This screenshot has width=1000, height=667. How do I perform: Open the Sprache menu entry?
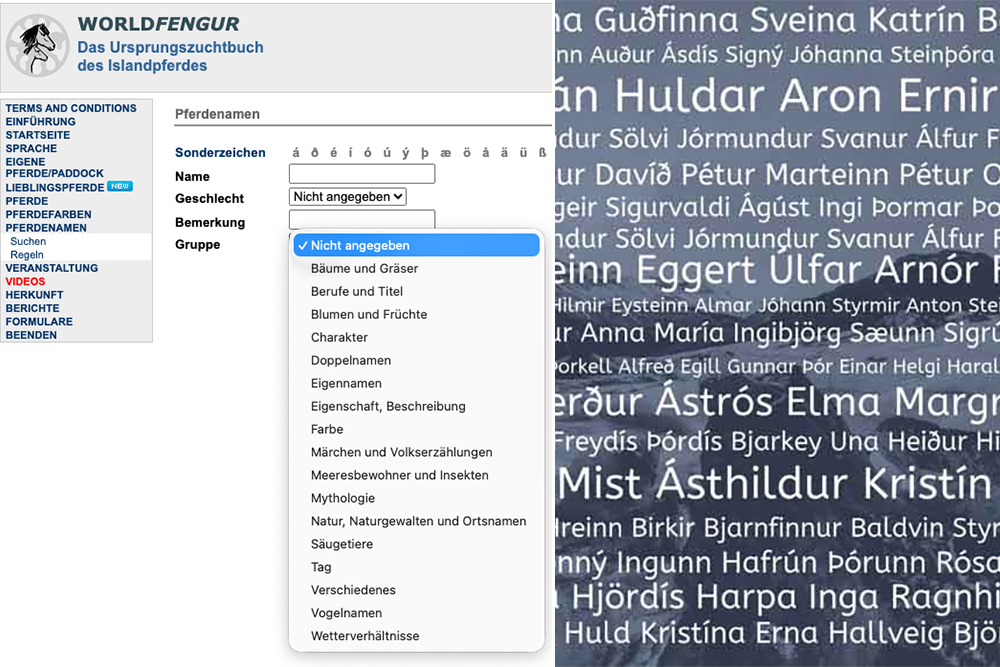(30, 148)
